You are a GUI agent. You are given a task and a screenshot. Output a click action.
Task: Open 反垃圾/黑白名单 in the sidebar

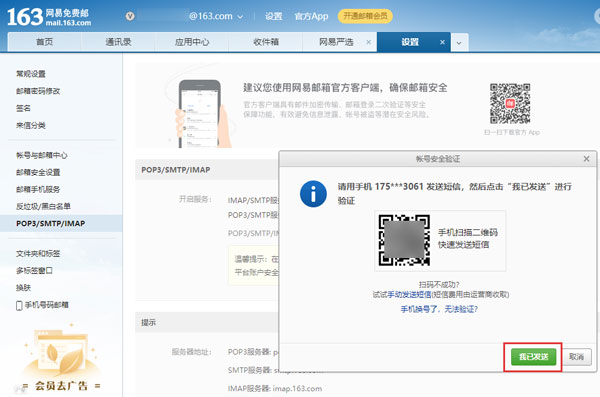click(x=43, y=206)
